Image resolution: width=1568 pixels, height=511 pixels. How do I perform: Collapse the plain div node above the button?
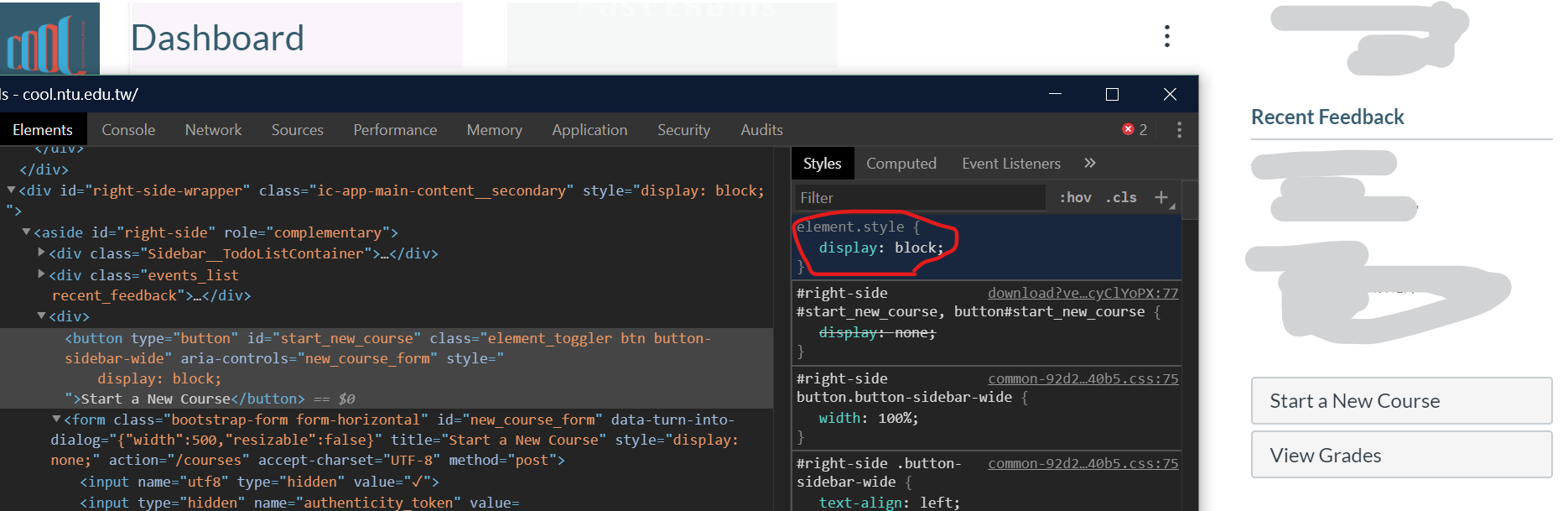click(x=41, y=316)
